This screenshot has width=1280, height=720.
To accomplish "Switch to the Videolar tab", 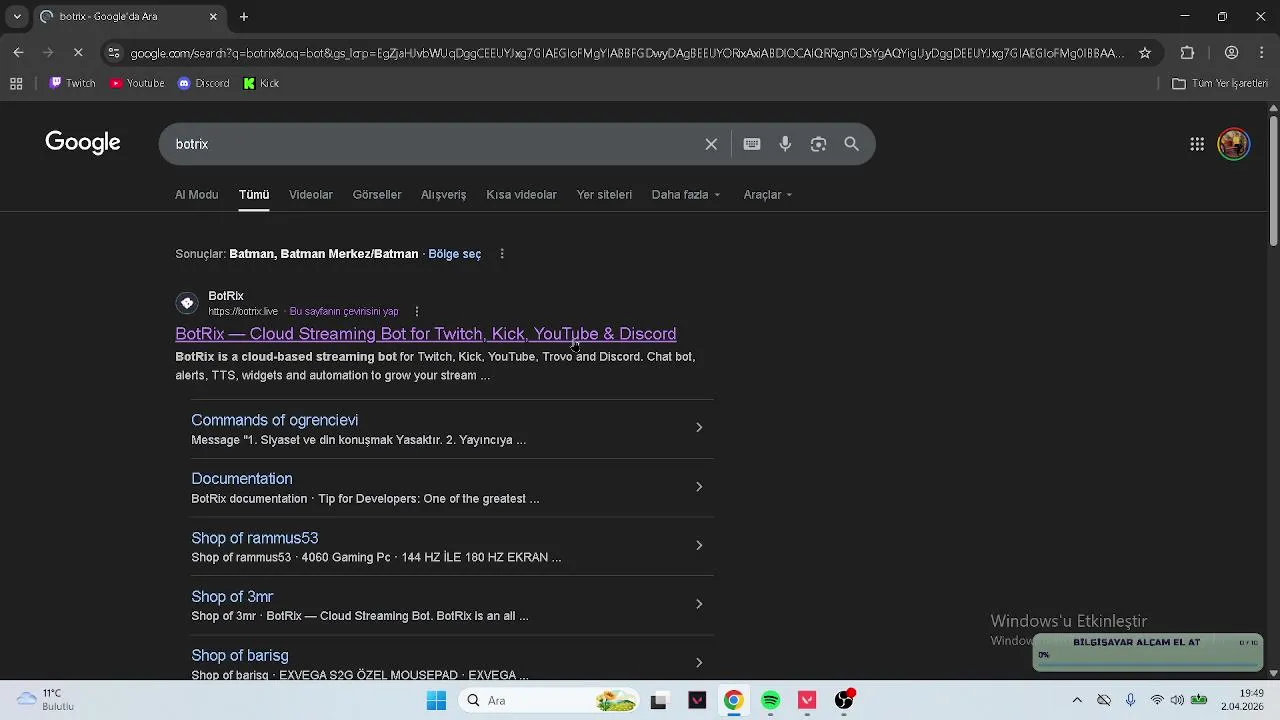I will click(x=311, y=195).
